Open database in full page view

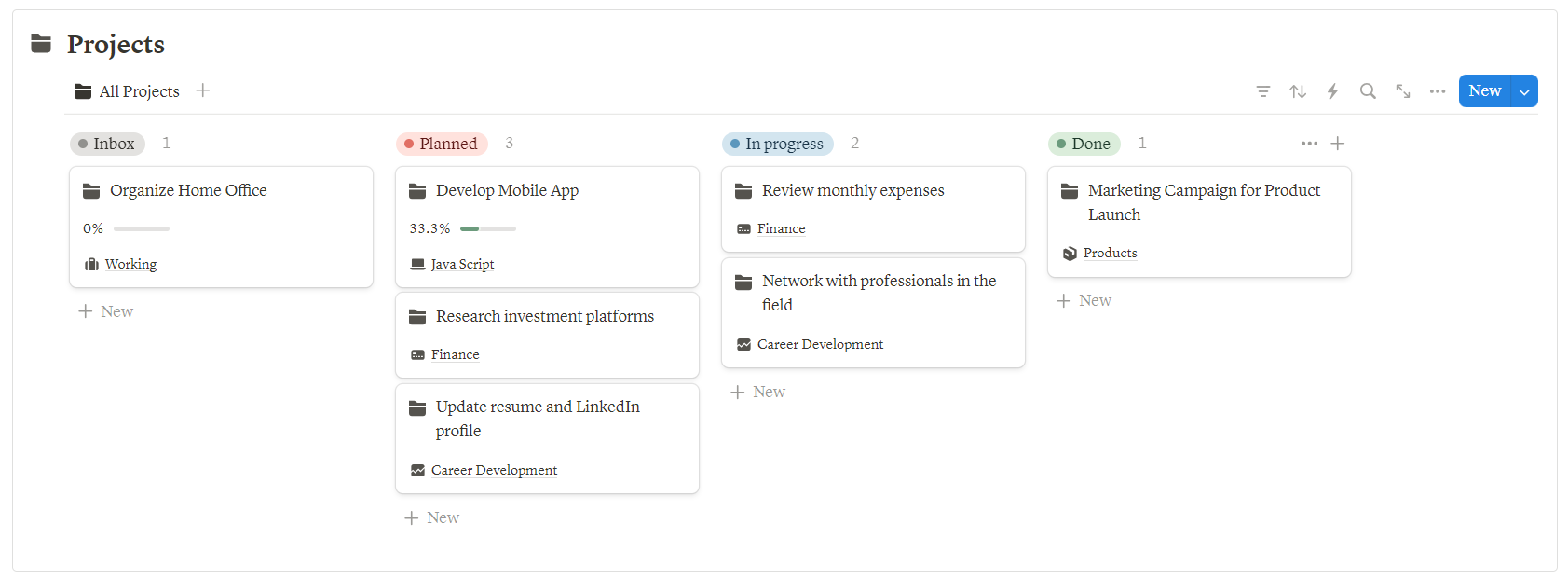click(1402, 91)
